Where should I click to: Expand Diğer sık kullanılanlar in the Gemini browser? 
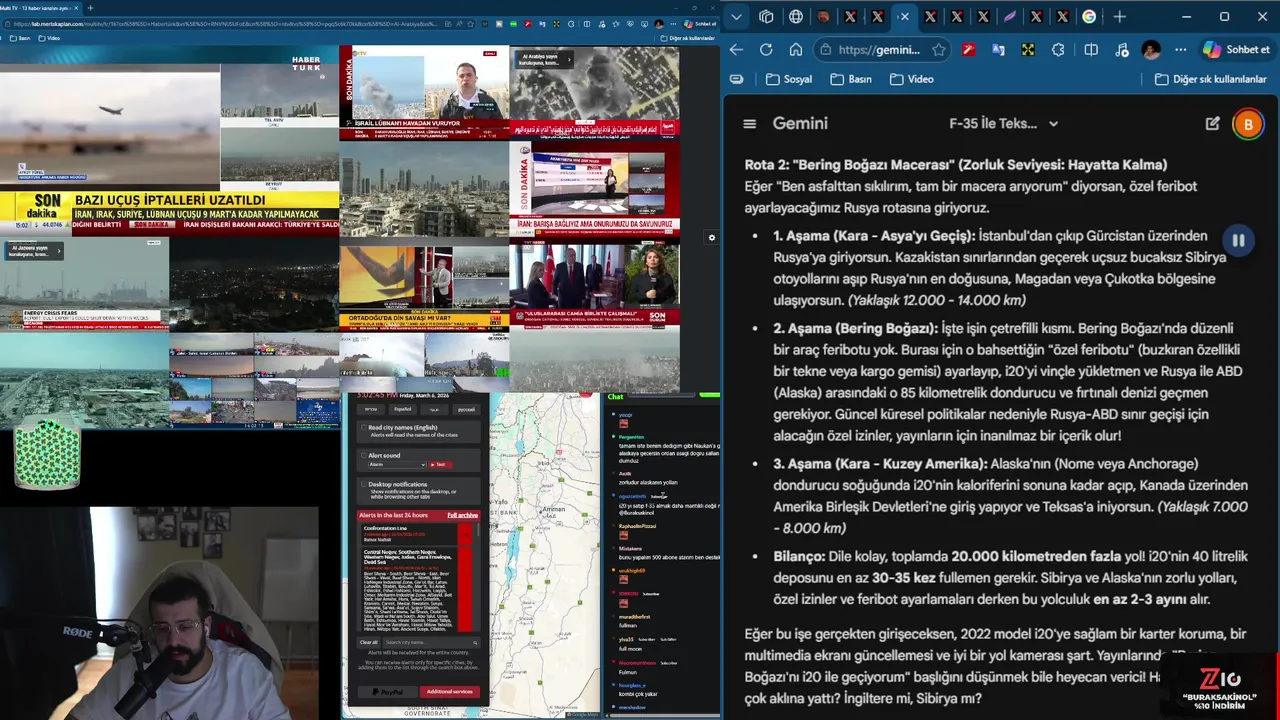click(x=1210, y=79)
